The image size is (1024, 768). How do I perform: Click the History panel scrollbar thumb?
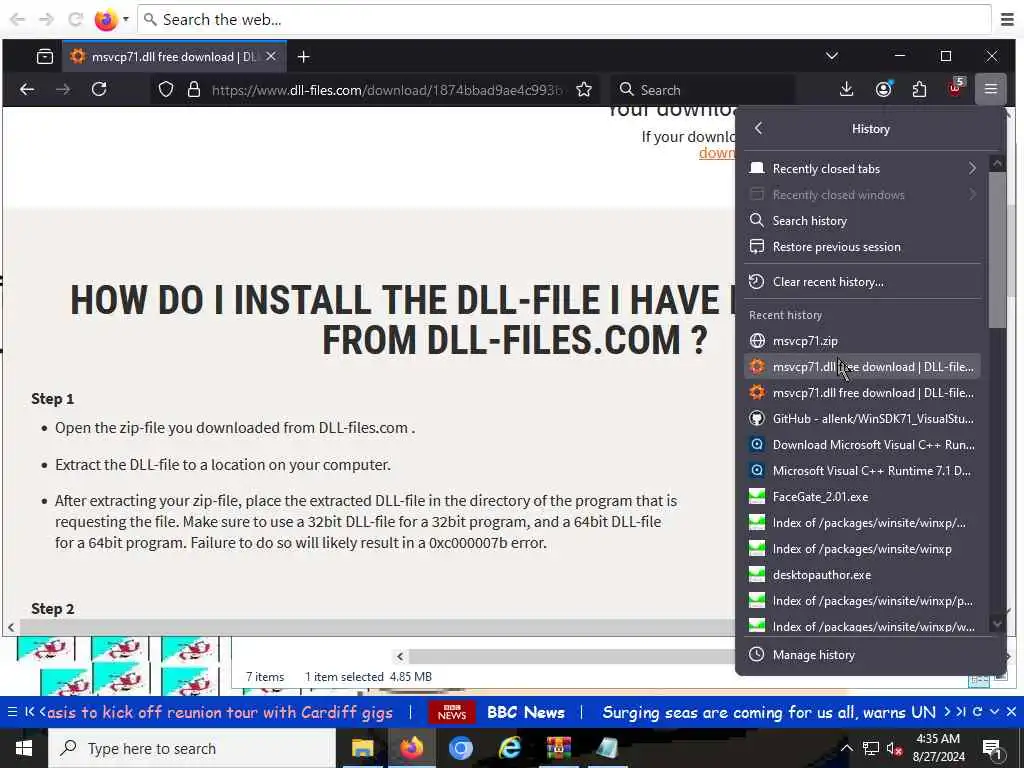point(997,249)
